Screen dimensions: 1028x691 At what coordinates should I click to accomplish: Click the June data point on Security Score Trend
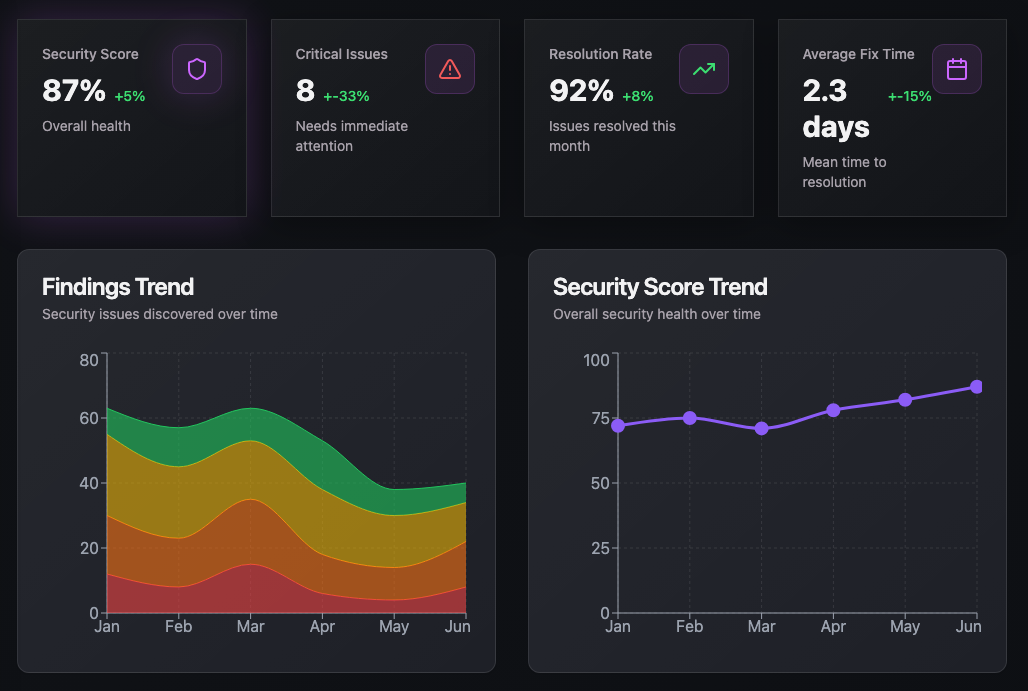point(977,386)
